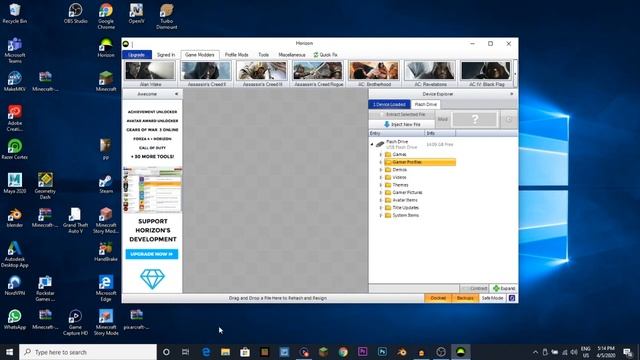Click the blue Upgrade tab

point(137,55)
